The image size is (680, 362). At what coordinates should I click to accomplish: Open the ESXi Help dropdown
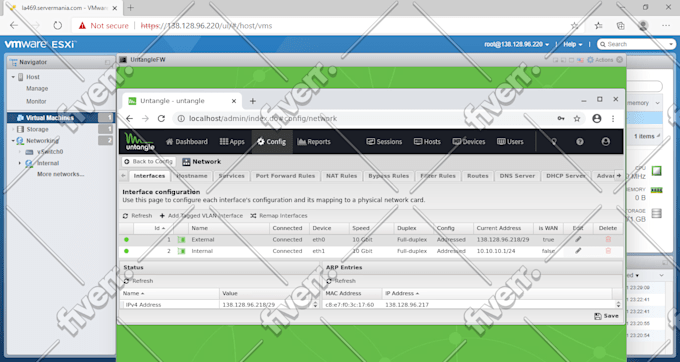tap(572, 44)
